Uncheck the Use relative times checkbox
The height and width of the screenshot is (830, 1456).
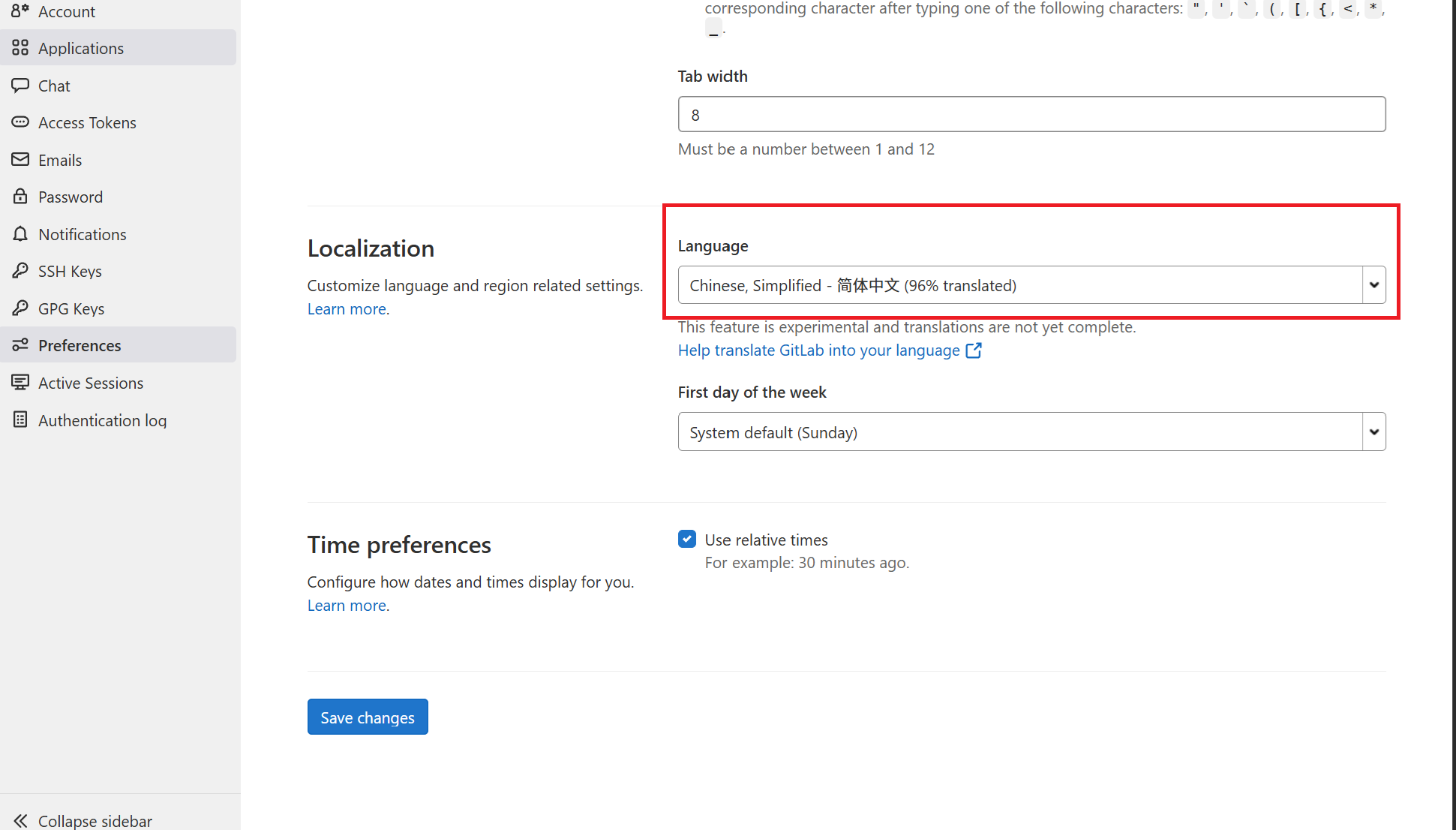tap(686, 539)
